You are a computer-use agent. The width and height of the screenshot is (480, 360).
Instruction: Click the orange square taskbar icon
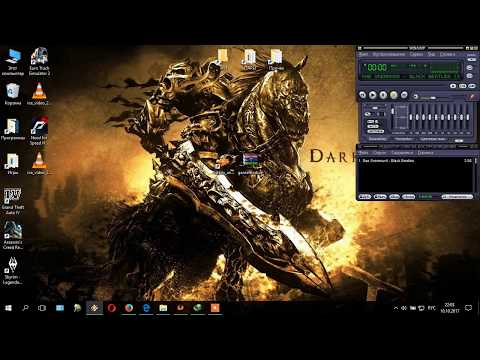215,308
